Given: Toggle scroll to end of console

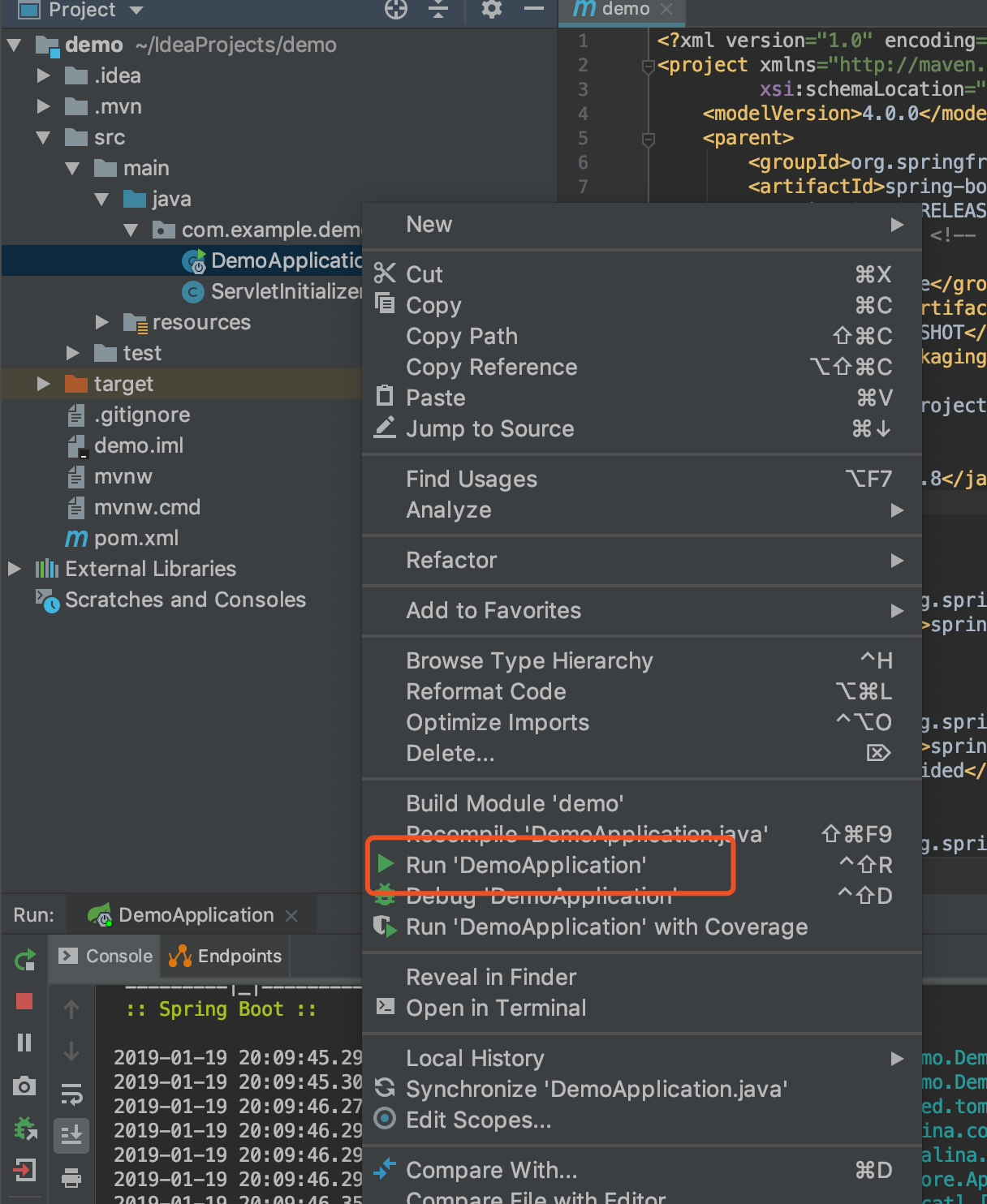Looking at the screenshot, I should coord(71,1135).
